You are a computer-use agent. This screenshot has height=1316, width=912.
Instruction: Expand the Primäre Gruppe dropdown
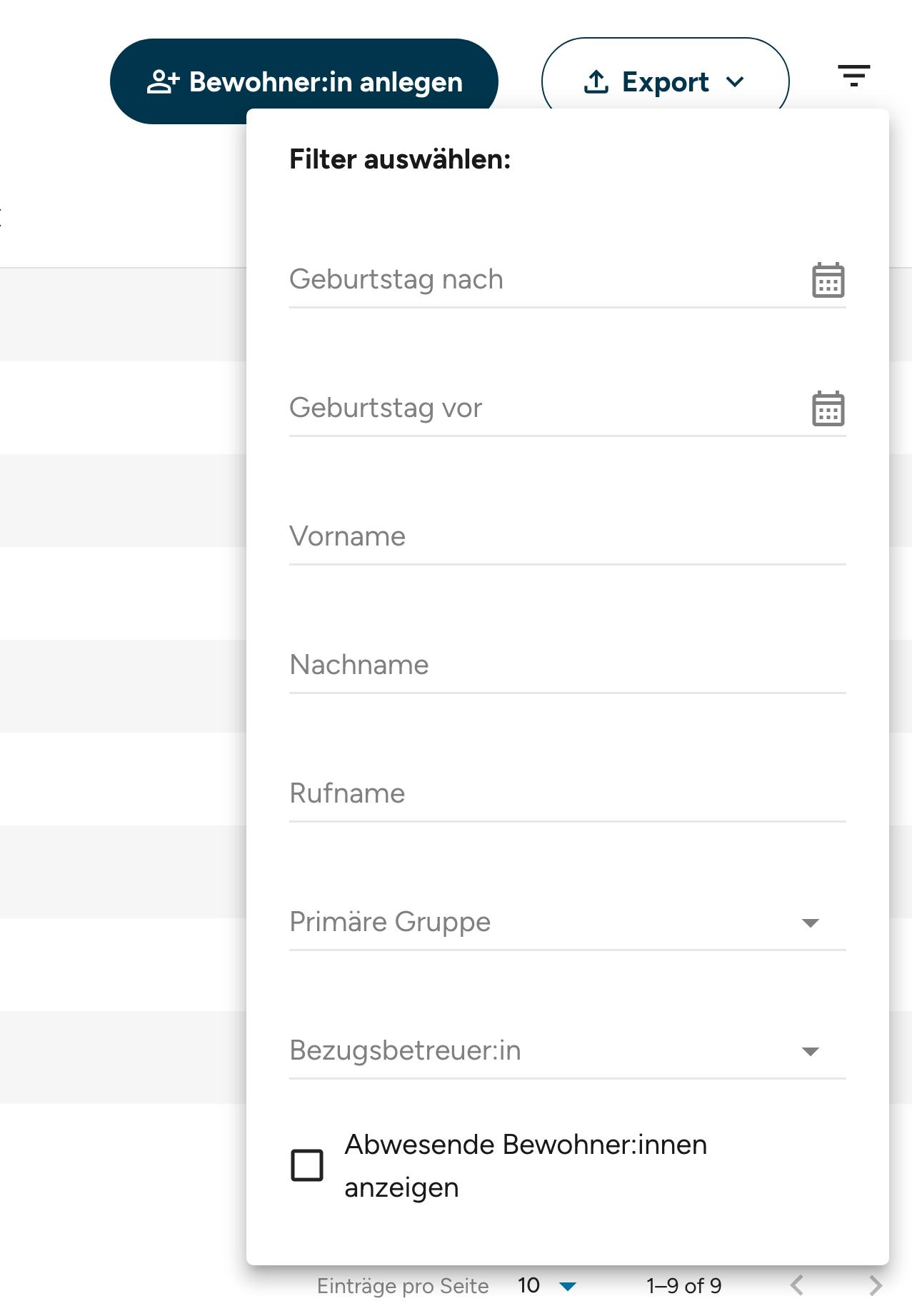pyautogui.click(x=810, y=923)
